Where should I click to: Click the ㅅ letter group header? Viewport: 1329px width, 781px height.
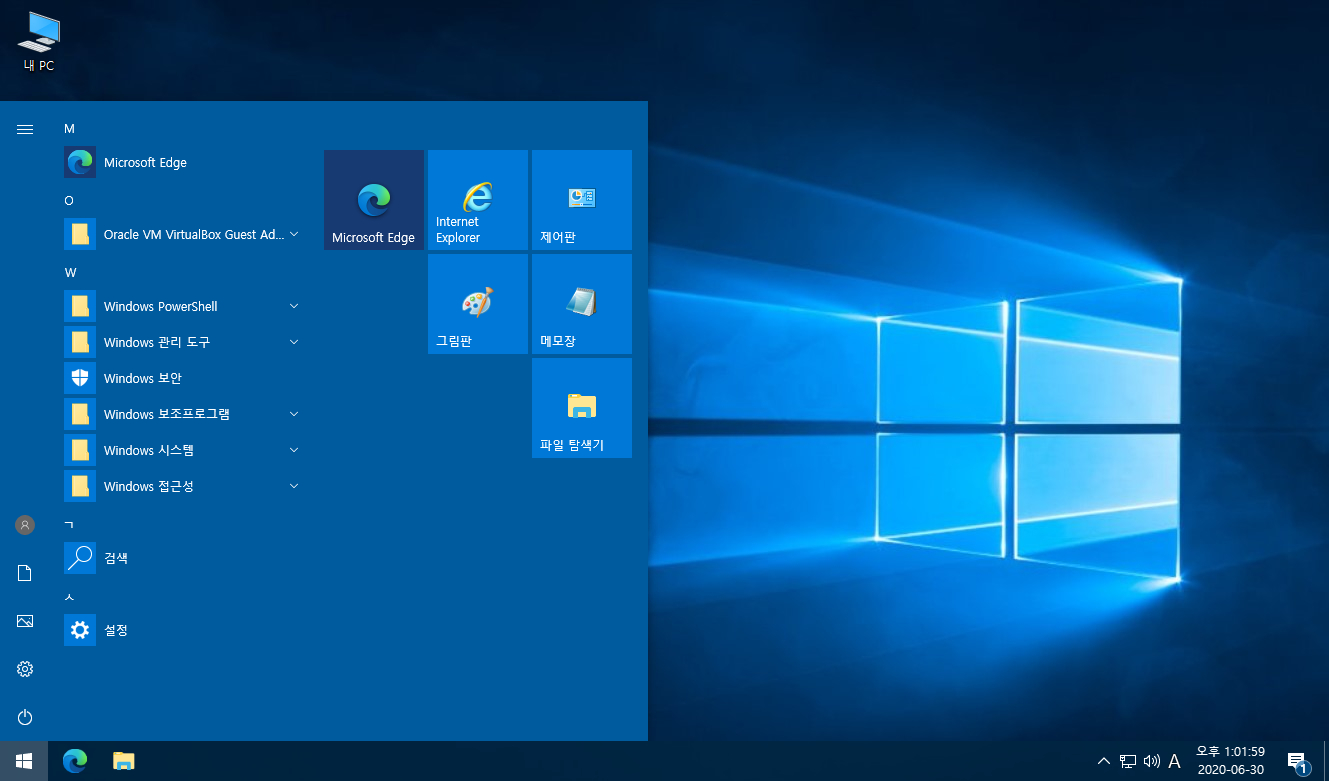pyautogui.click(x=69, y=596)
